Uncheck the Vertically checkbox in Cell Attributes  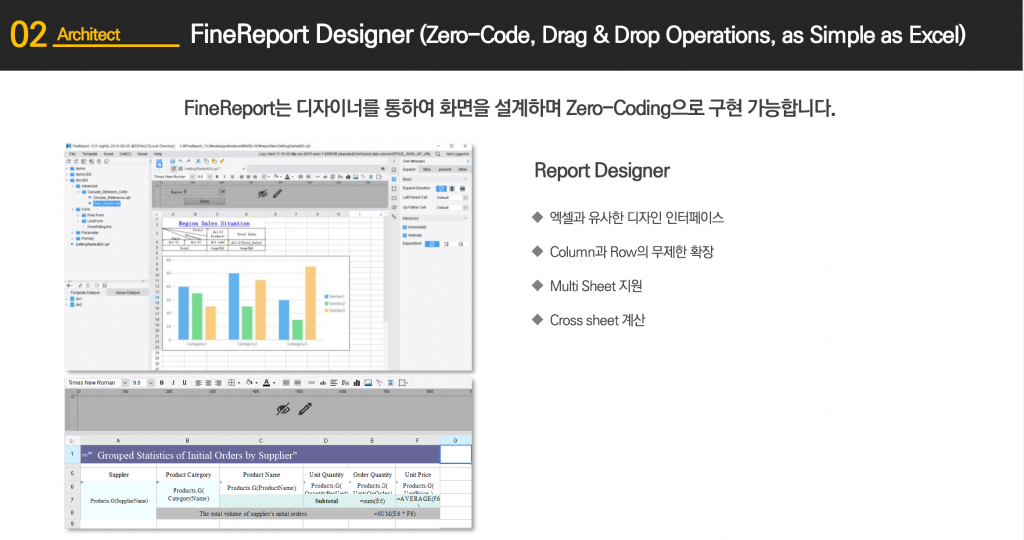(405, 234)
